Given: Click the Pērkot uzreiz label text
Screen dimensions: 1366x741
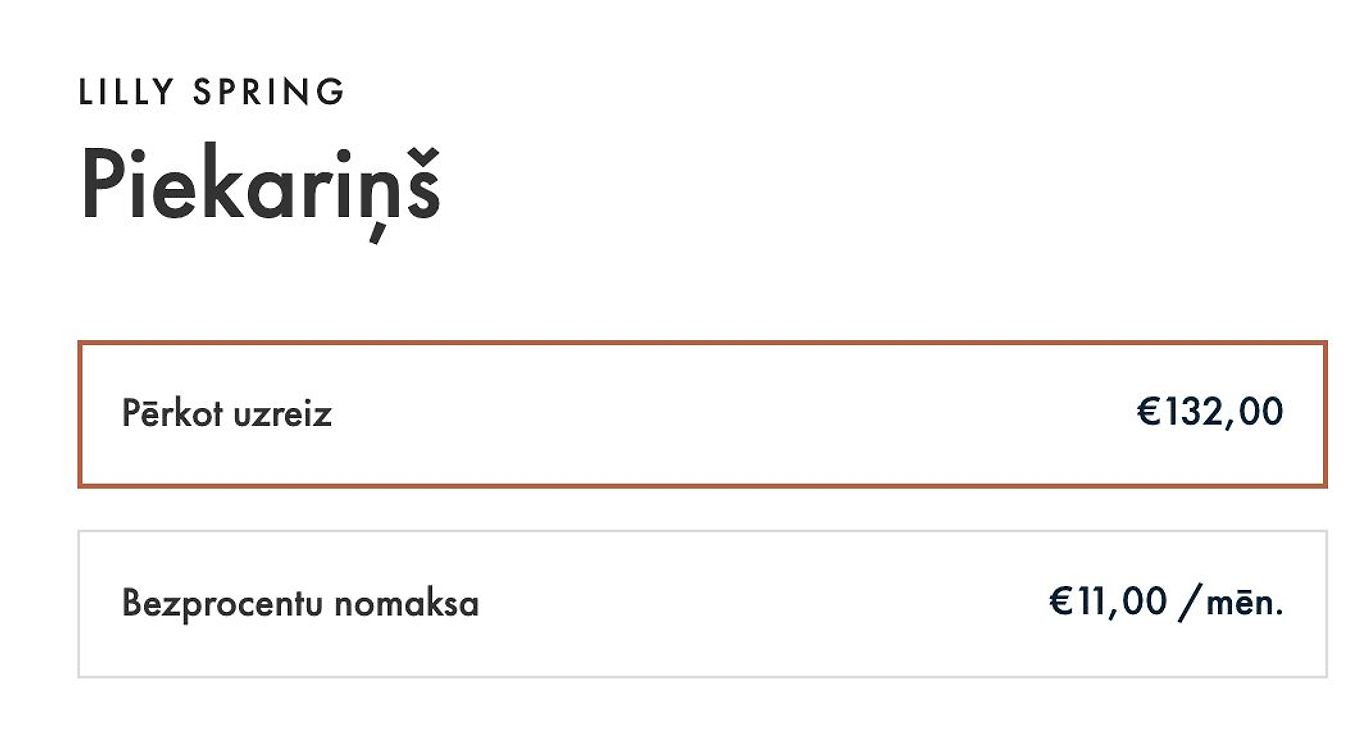Looking at the screenshot, I should [227, 414].
